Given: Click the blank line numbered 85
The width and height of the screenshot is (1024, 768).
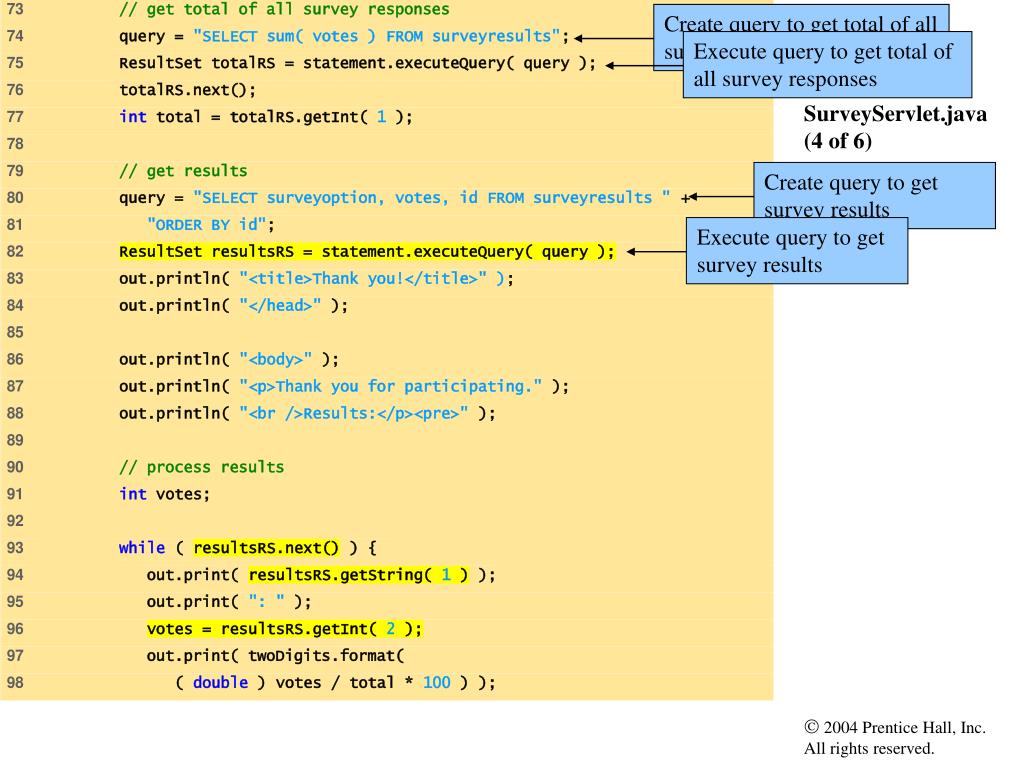Looking at the screenshot, I should [15, 332].
